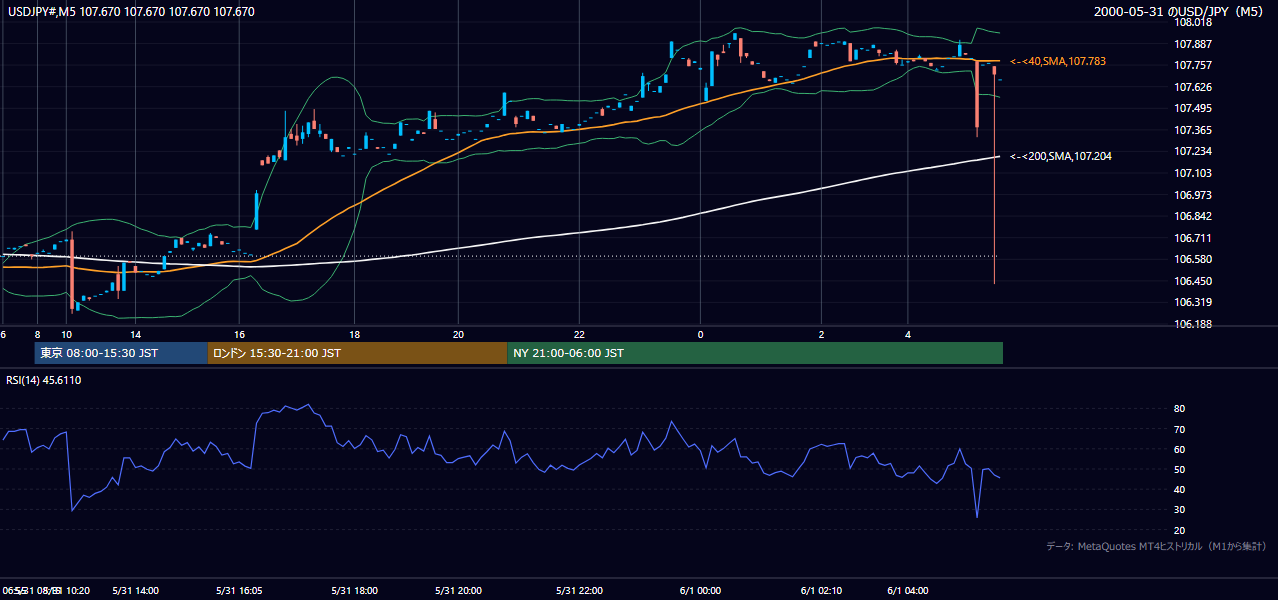Select the NY 21:00-06:00 JST session bar
Screen dimensions: 1278x600
[755, 353]
